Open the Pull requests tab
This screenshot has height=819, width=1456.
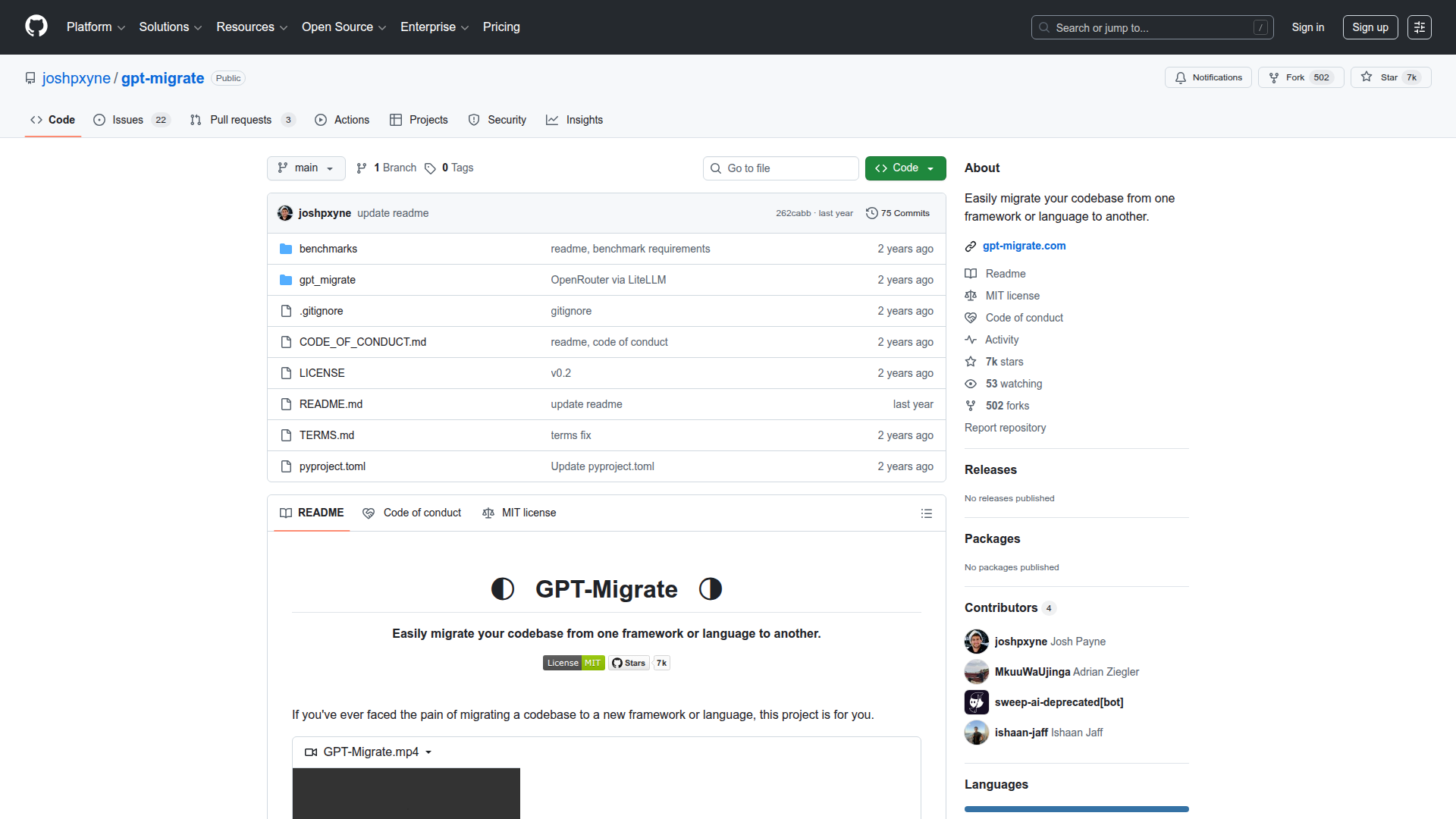point(240,120)
